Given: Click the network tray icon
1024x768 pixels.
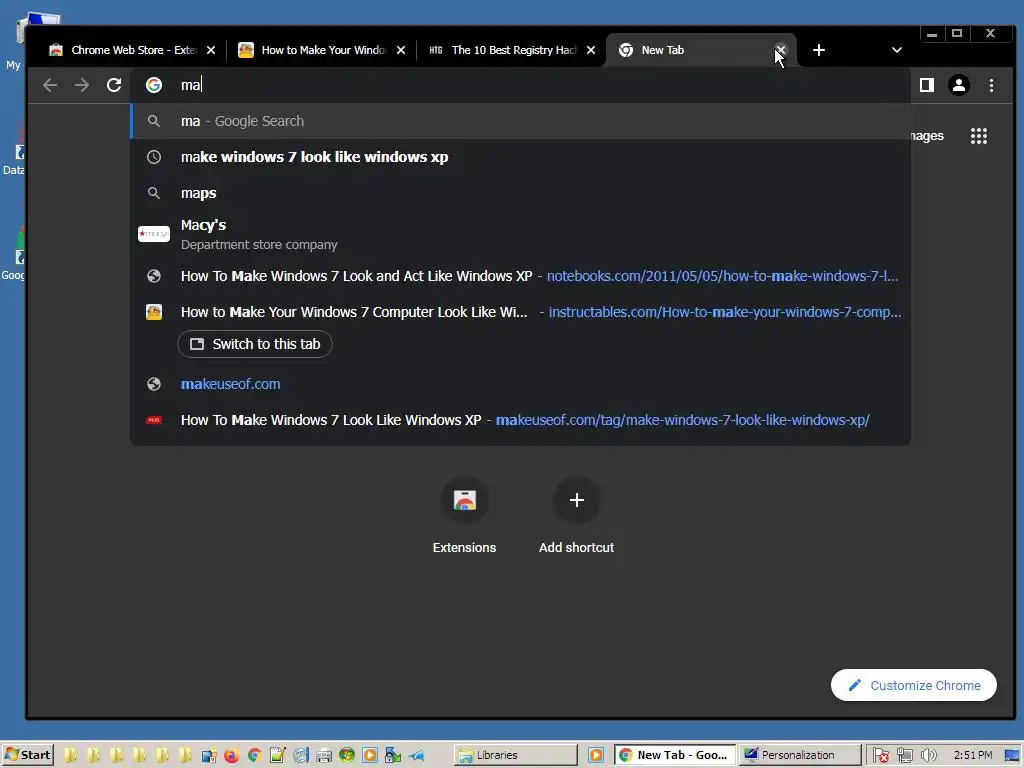Looking at the screenshot, I should [904, 756].
